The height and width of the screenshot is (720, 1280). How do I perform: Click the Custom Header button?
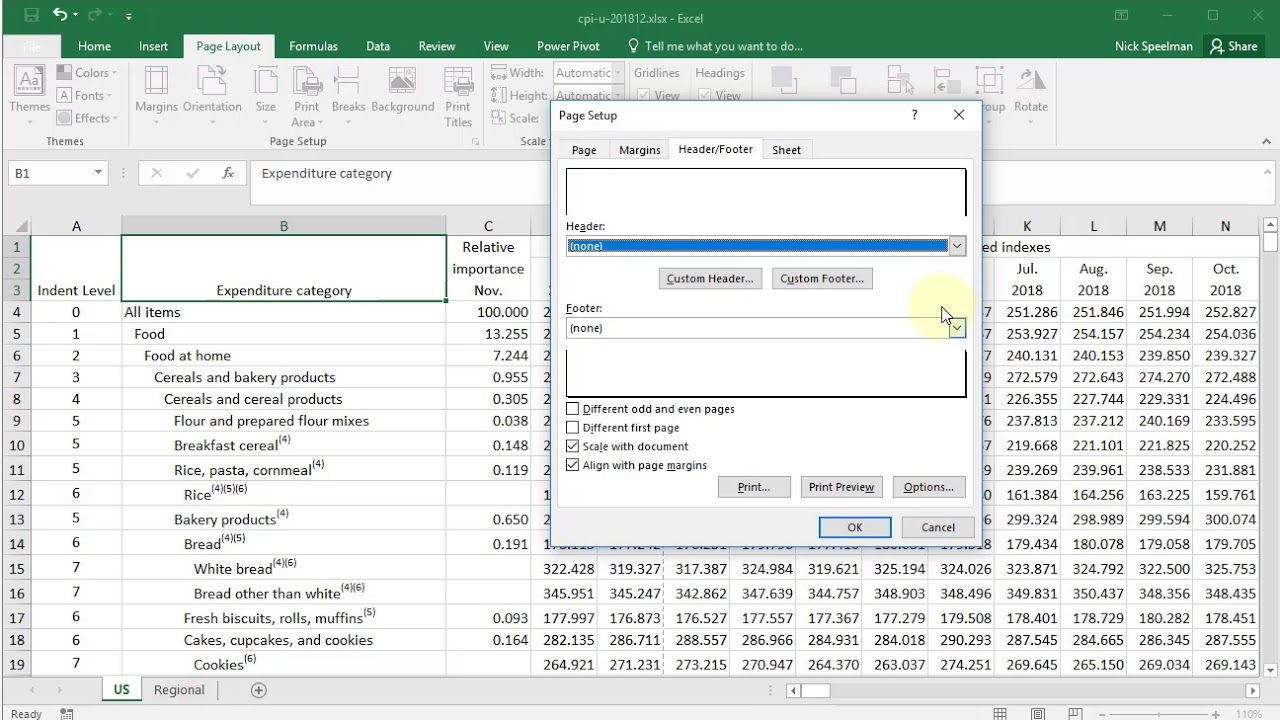click(710, 279)
